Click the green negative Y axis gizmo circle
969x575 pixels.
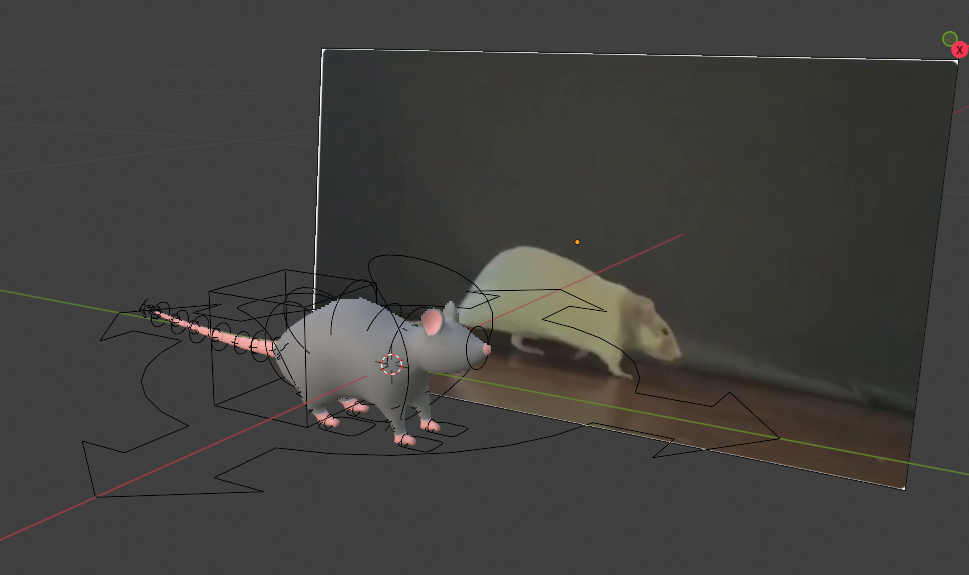tap(950, 40)
